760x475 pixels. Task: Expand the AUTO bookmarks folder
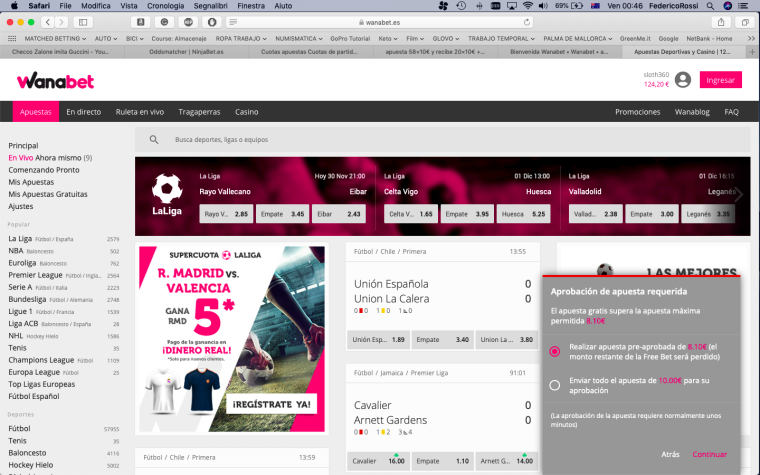(x=106, y=38)
